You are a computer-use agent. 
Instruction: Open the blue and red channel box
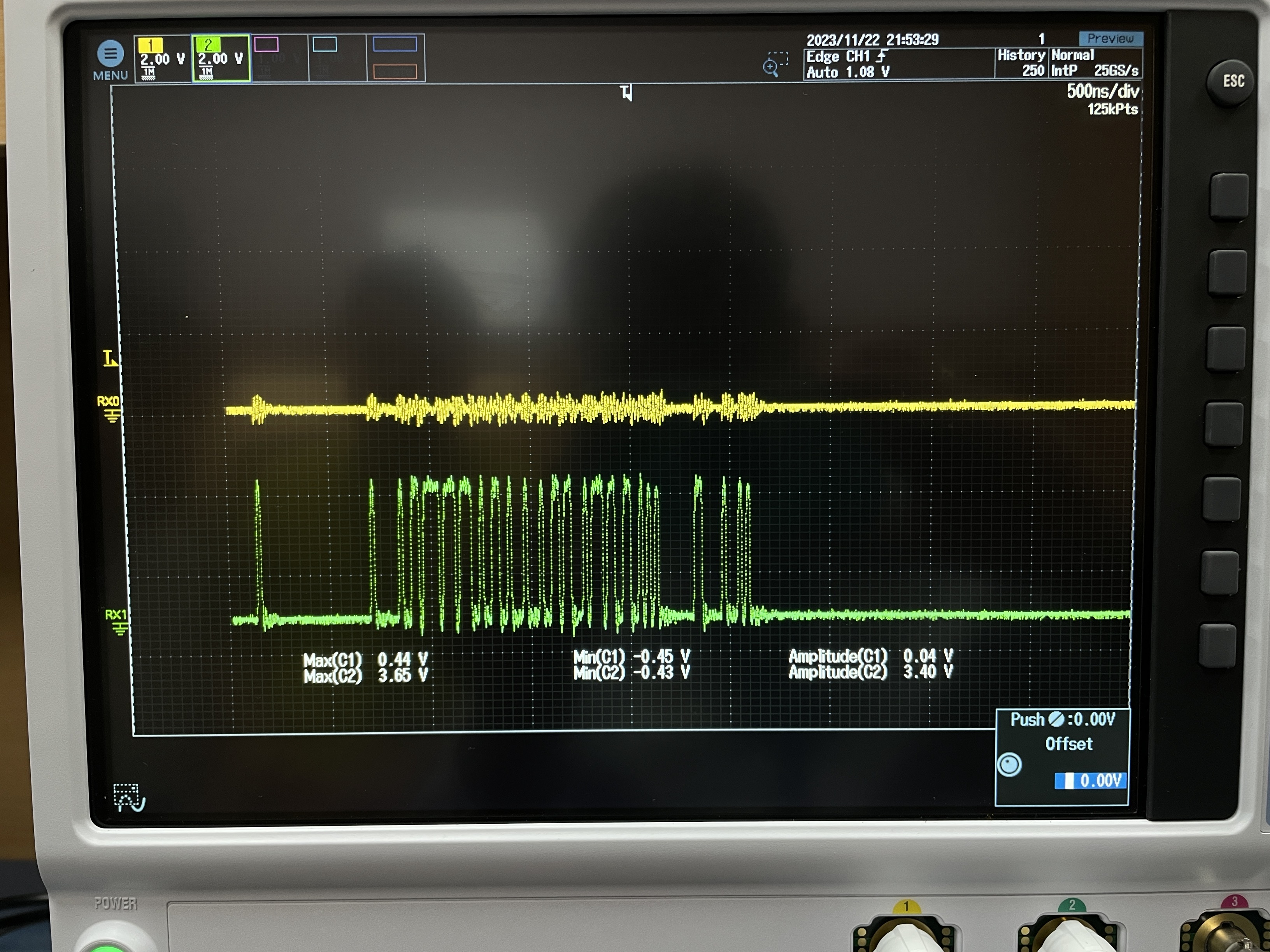point(396,59)
